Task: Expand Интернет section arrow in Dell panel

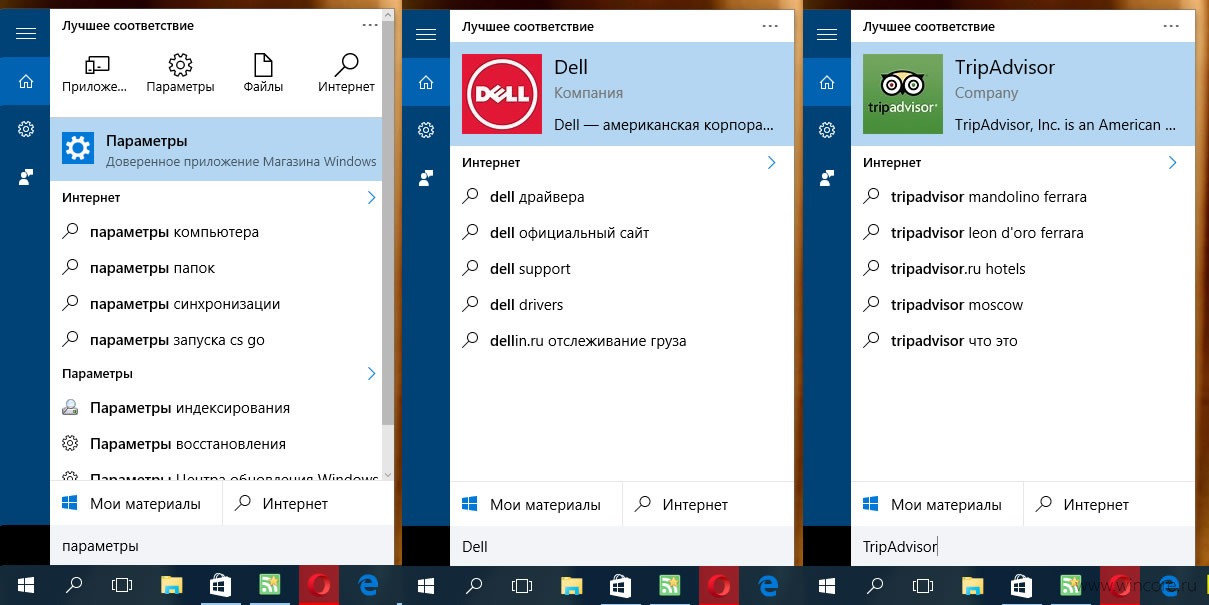Action: (x=771, y=162)
